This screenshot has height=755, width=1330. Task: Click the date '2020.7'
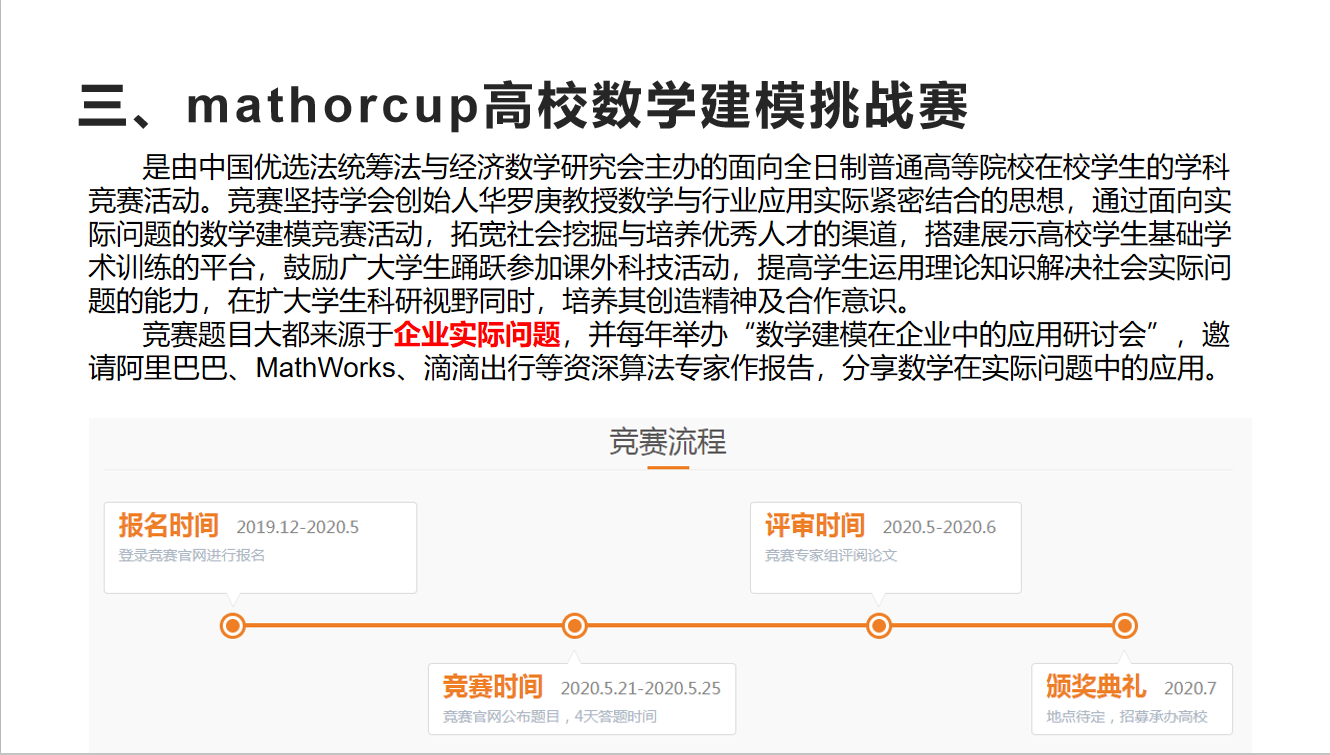coord(1190,688)
